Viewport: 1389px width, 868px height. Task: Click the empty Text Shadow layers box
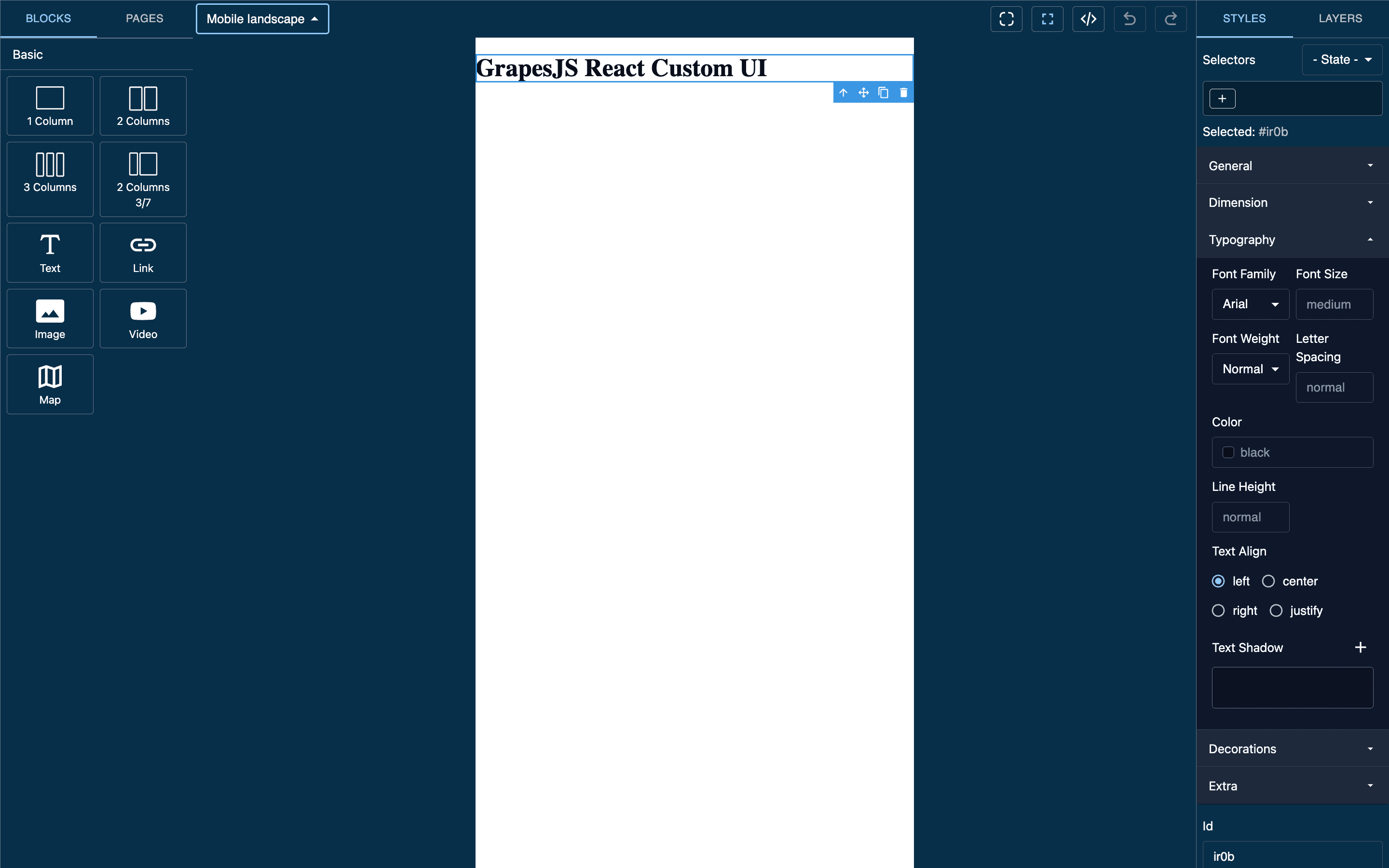tap(1292, 687)
